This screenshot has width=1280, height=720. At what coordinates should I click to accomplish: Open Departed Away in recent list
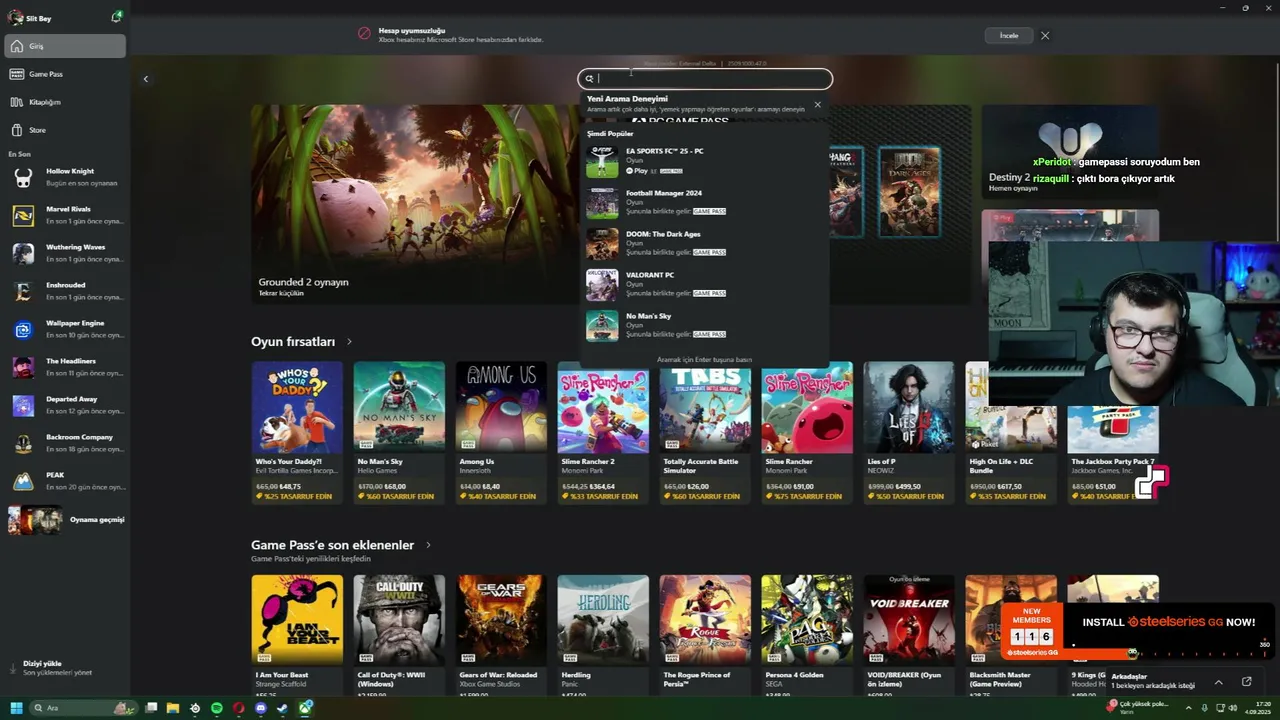point(65,405)
